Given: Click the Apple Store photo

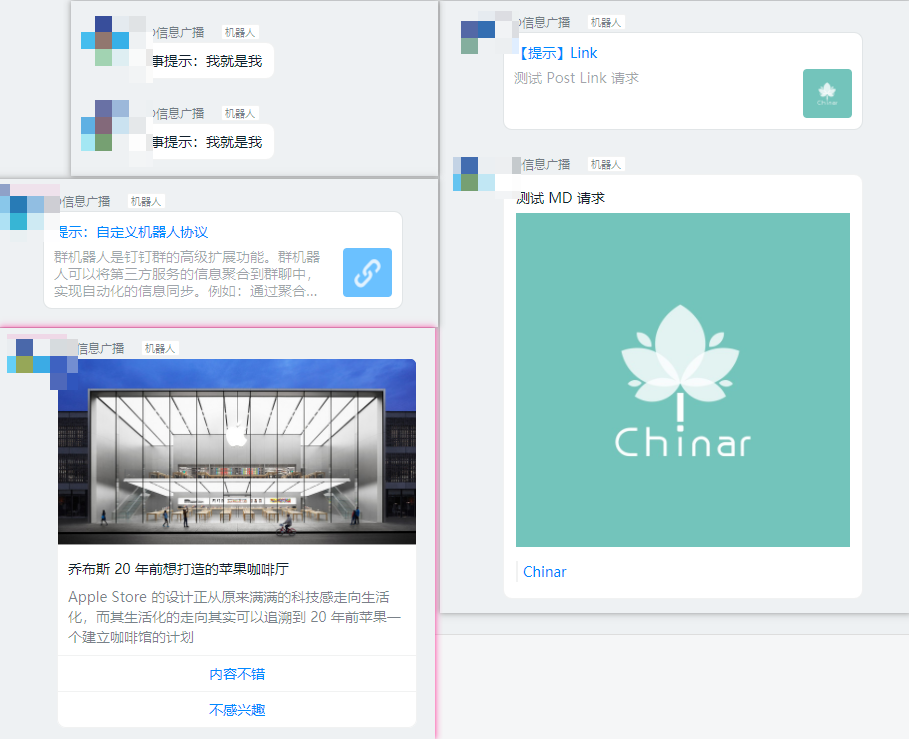Looking at the screenshot, I should point(236,450).
